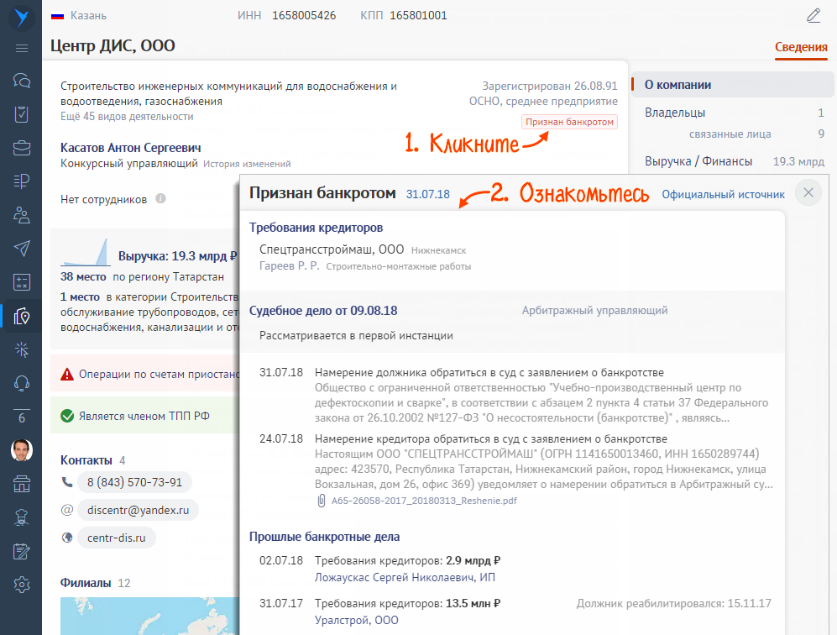The height and width of the screenshot is (635, 837).
Task: Click the blue bird logo in the sidebar
Action: 21,17
